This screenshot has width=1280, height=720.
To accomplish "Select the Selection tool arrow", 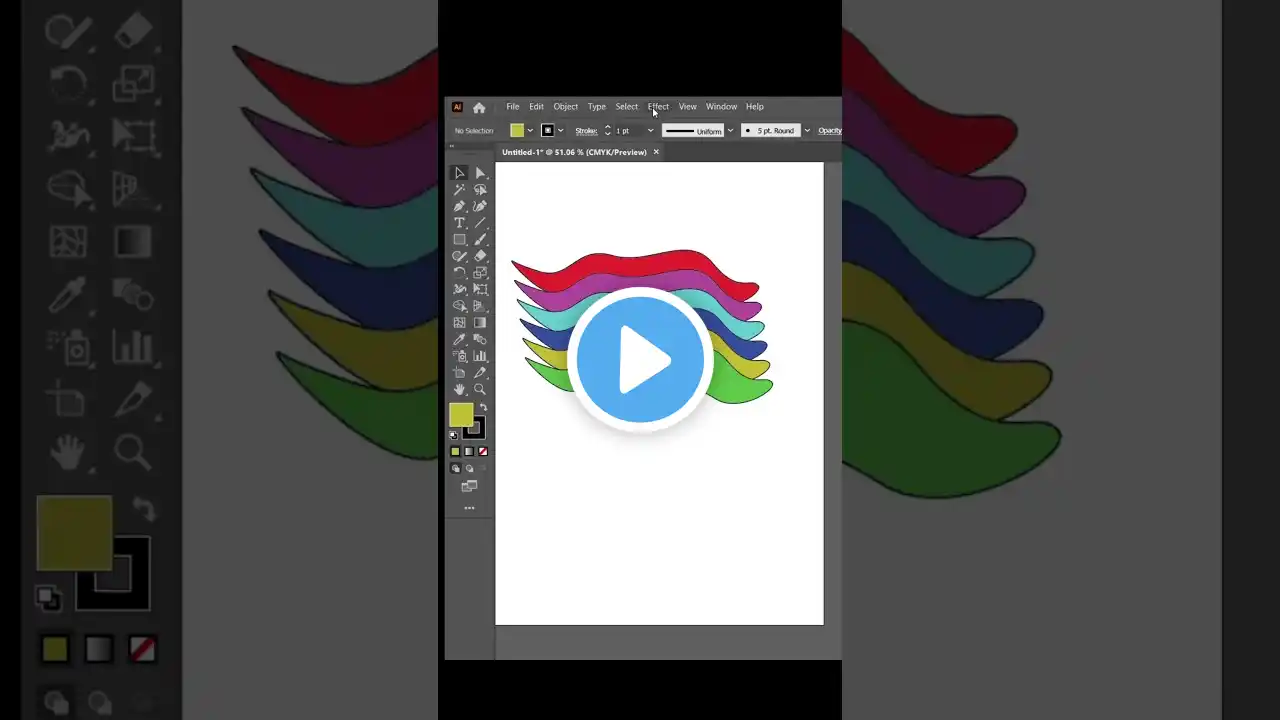I will tap(459, 173).
